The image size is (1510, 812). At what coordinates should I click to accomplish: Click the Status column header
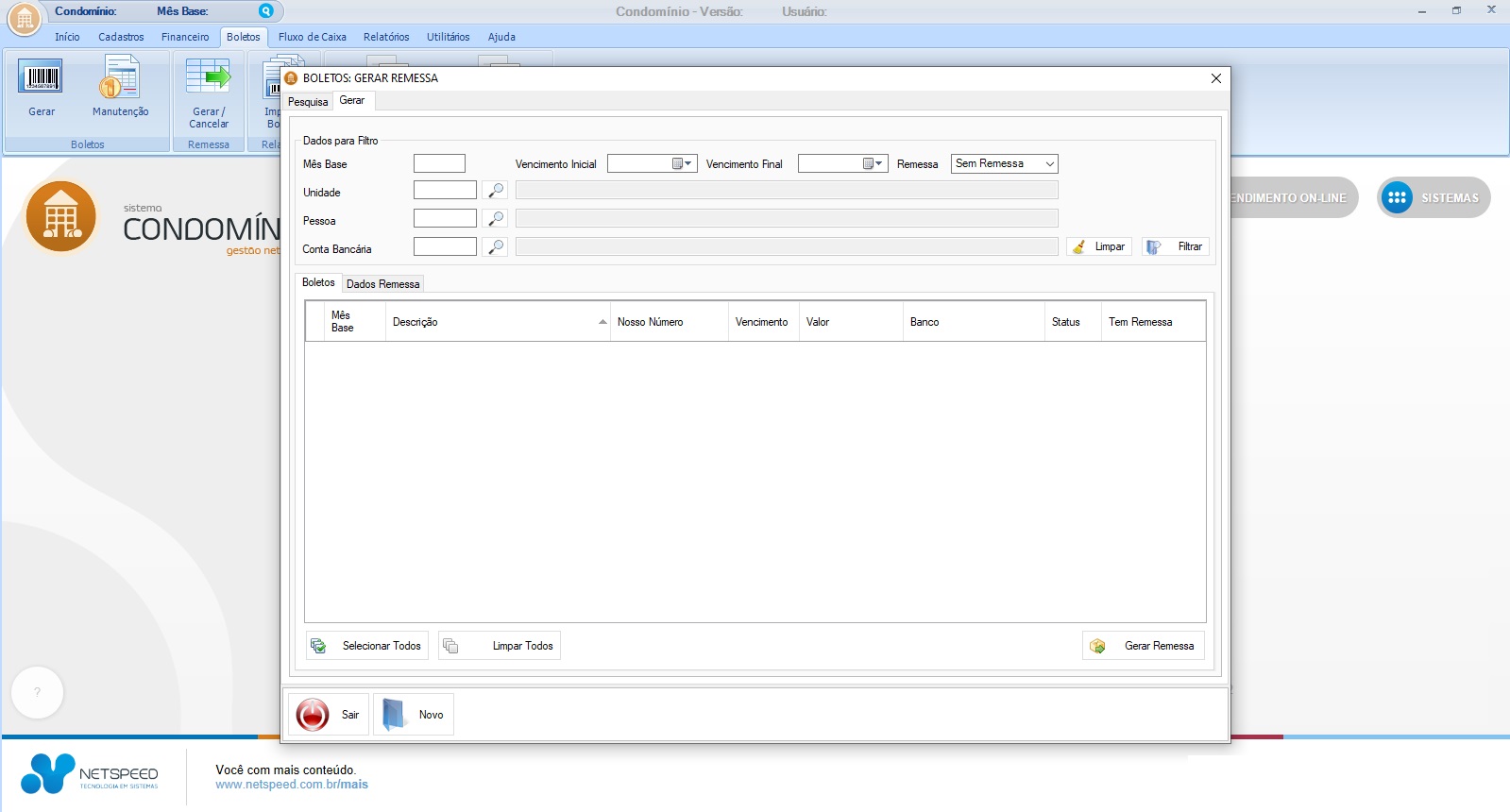(x=1073, y=322)
